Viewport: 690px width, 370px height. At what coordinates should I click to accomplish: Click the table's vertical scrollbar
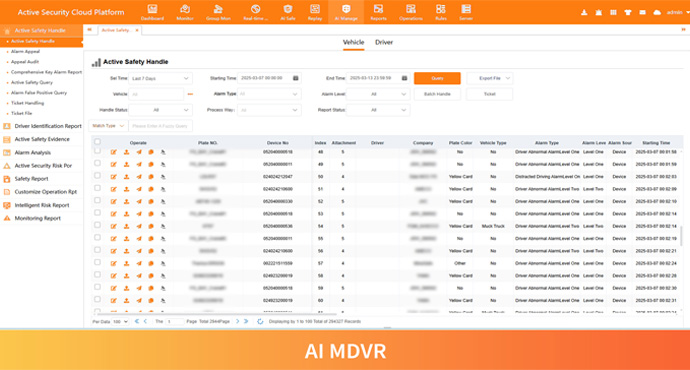[682, 236]
